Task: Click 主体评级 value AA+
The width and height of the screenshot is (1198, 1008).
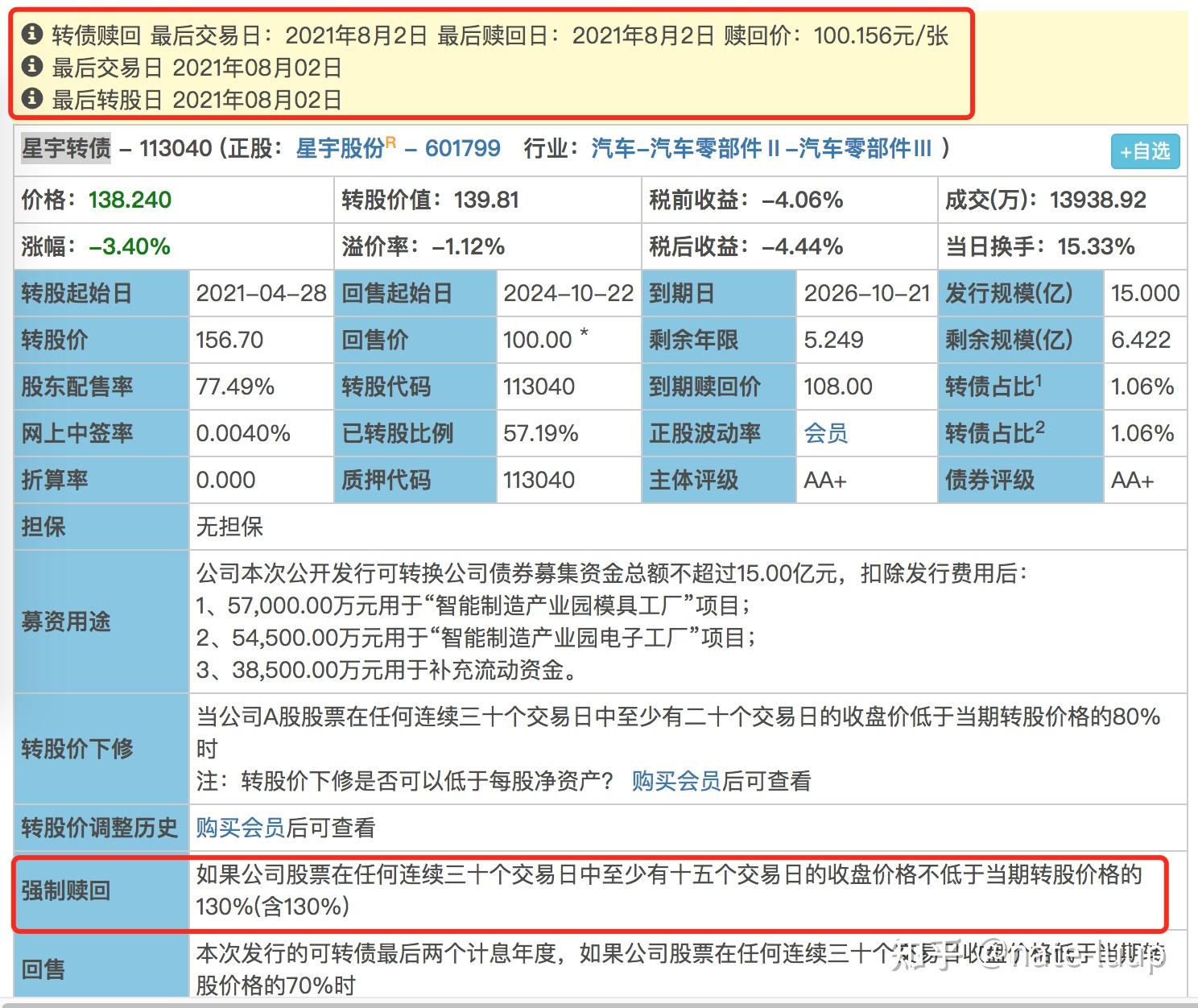Action: 824,480
